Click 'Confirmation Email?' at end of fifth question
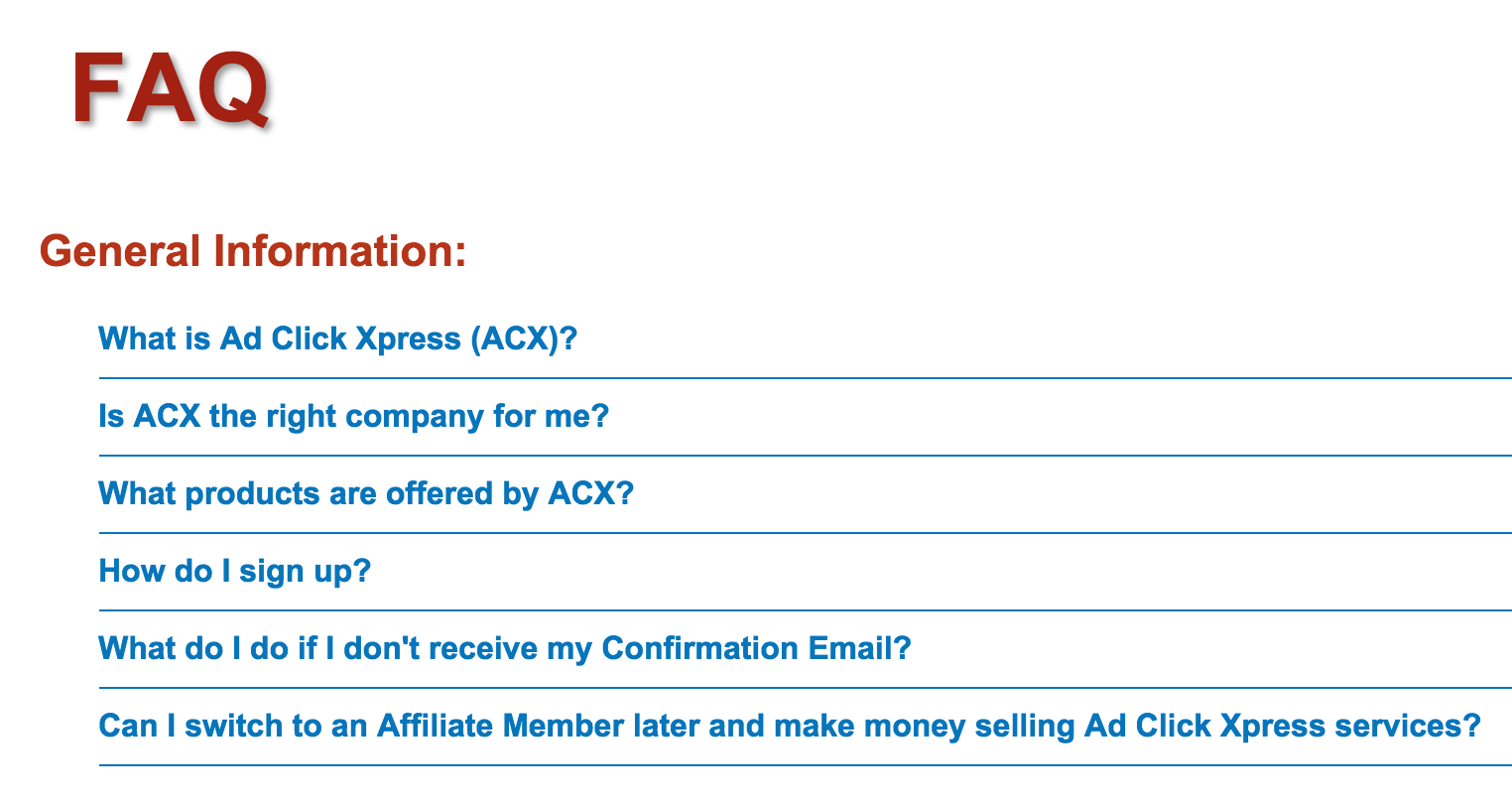This screenshot has width=1512, height=806. tap(757, 649)
